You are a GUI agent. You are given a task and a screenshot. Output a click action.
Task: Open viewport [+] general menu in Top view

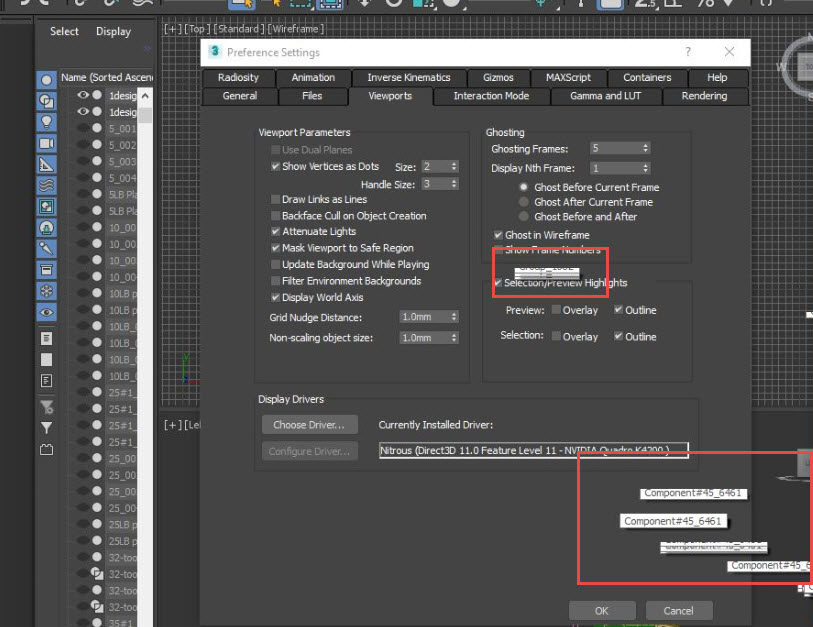pyautogui.click(x=173, y=29)
